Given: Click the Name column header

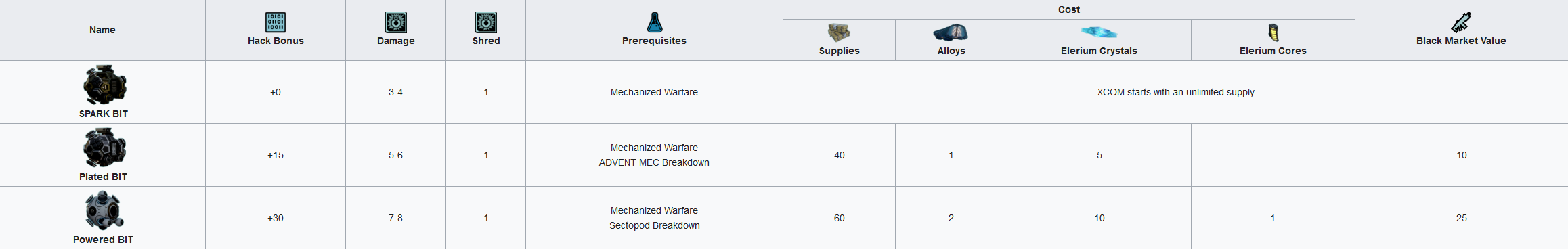Looking at the screenshot, I should [102, 30].
